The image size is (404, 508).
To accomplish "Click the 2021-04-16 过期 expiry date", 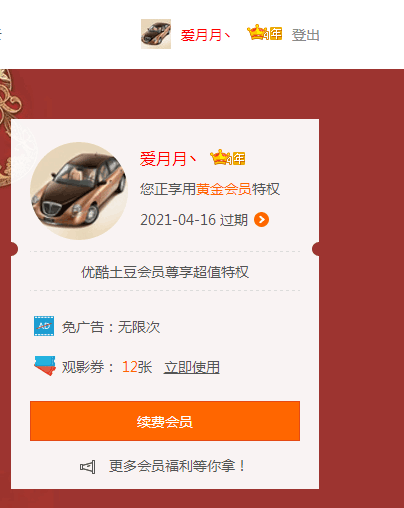I will point(194,220).
